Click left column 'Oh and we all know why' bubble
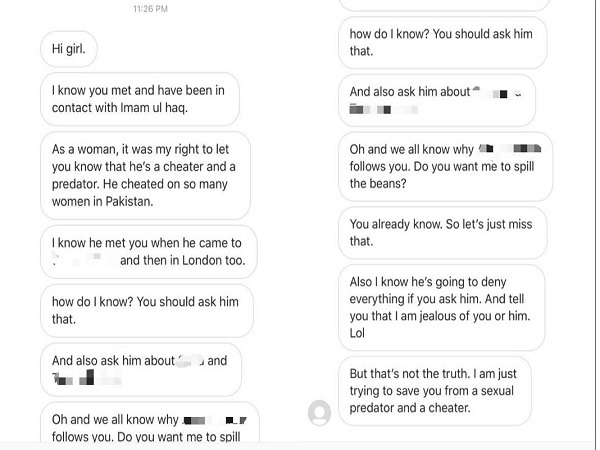This screenshot has width=600, height=450. (150, 423)
